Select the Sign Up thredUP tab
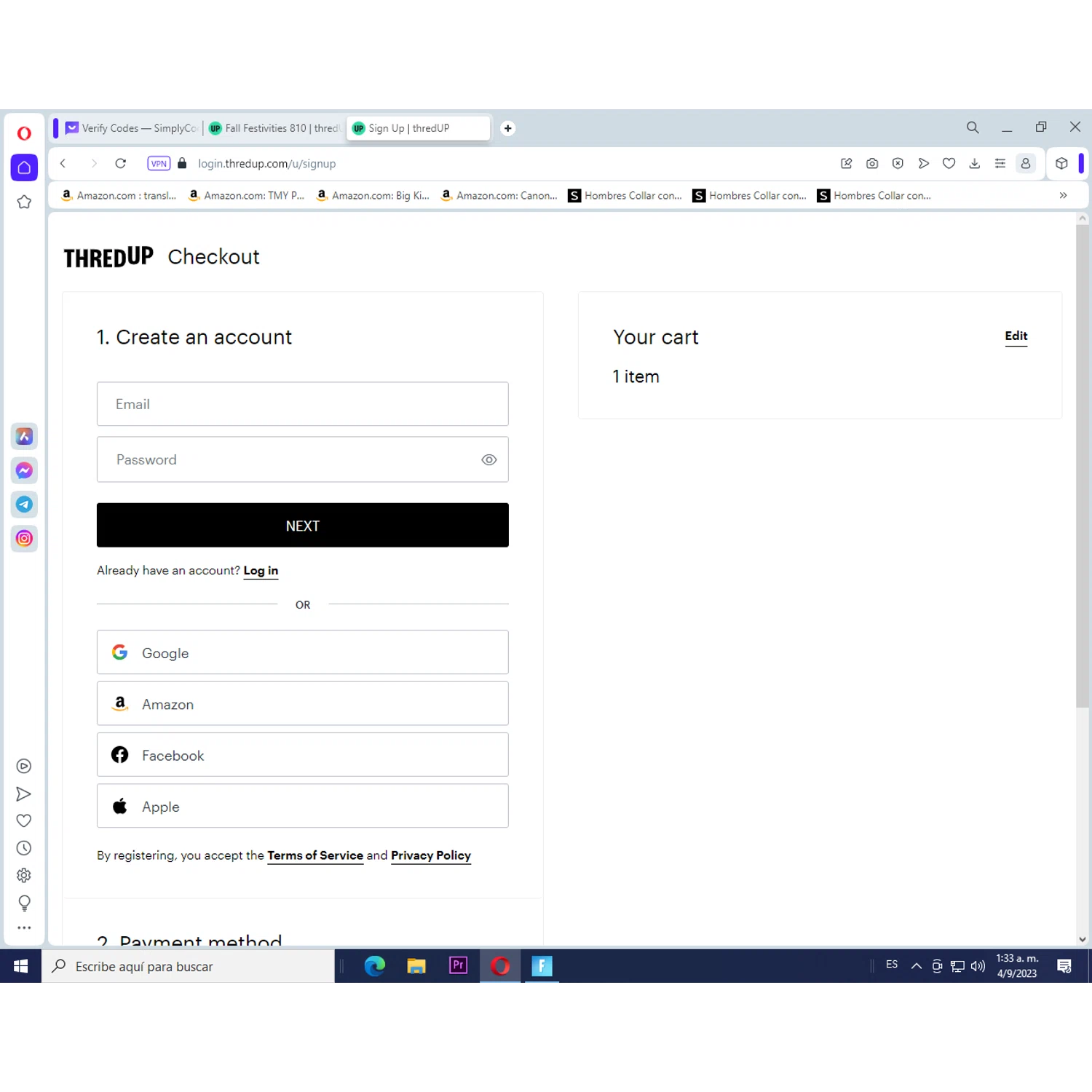Image resolution: width=1092 pixels, height=1092 pixels. click(x=418, y=128)
